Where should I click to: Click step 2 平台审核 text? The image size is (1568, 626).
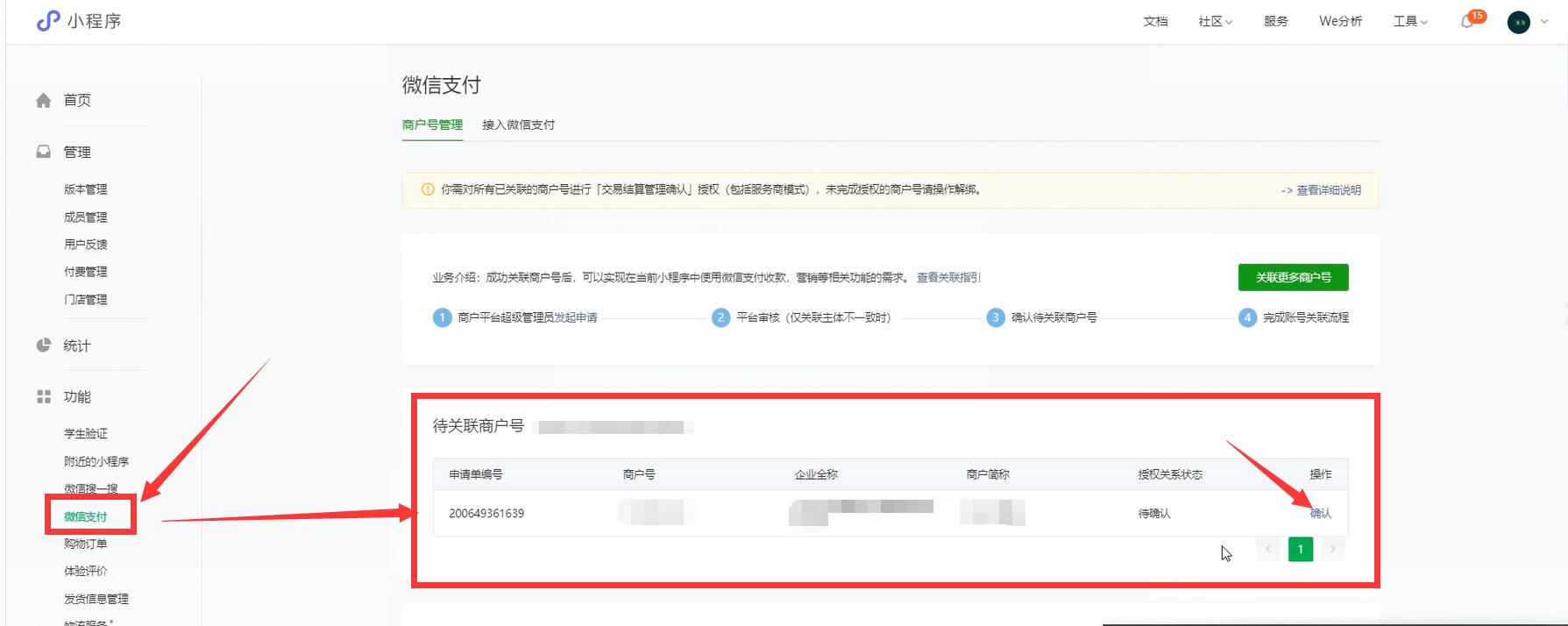point(813,317)
